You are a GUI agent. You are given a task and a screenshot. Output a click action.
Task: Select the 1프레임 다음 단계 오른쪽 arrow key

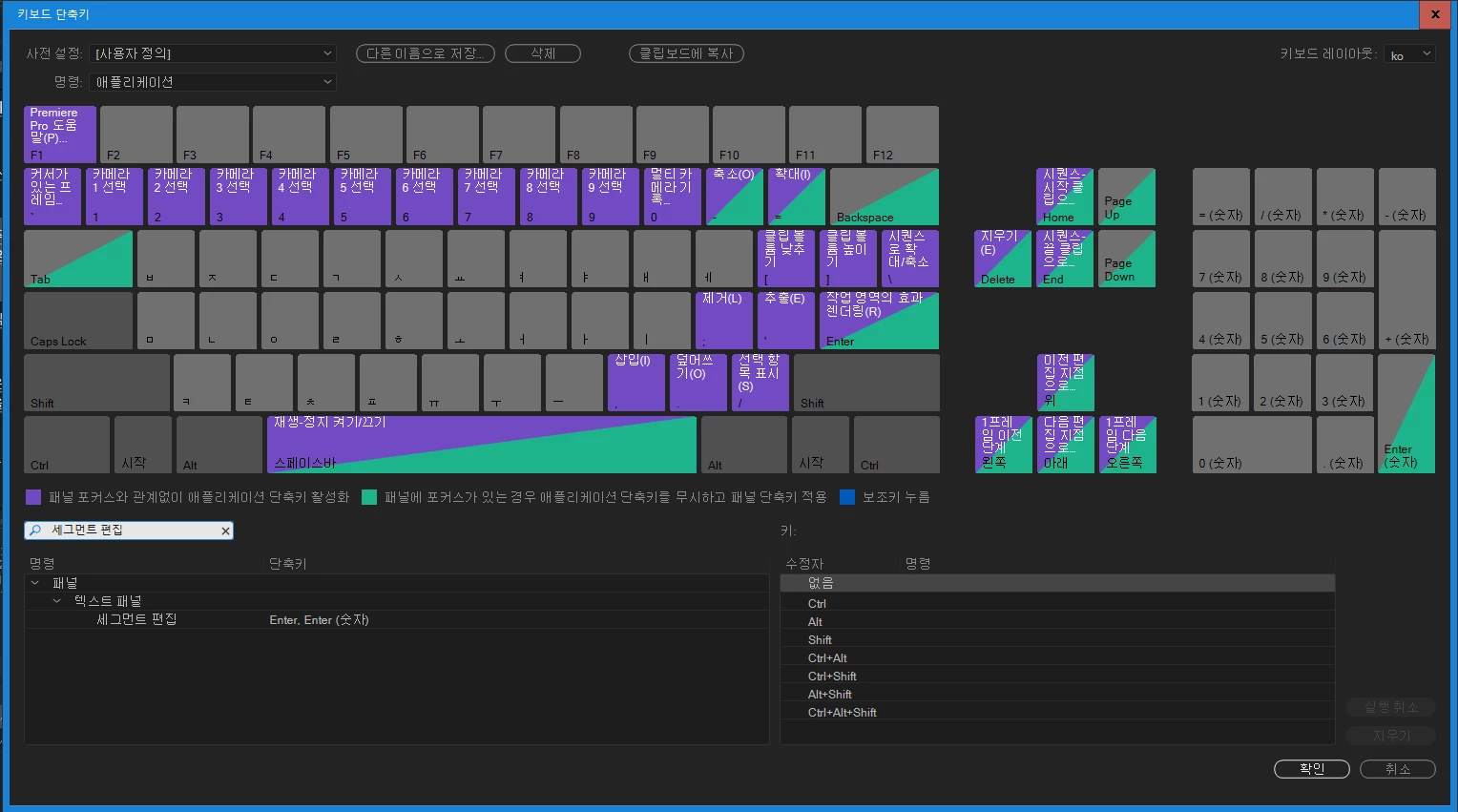(x=1128, y=445)
